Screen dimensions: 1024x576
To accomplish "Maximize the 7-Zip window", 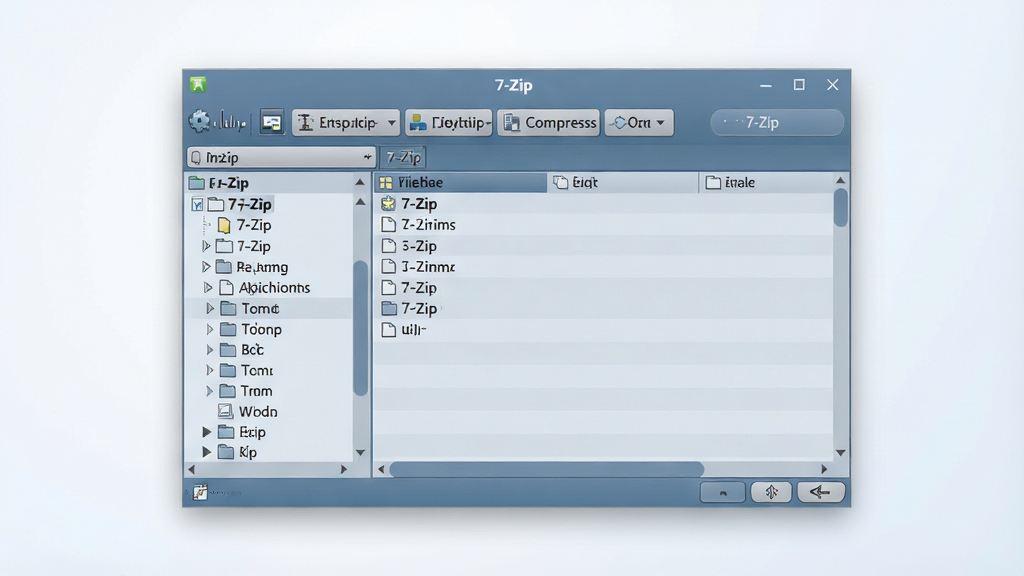I will click(x=799, y=85).
